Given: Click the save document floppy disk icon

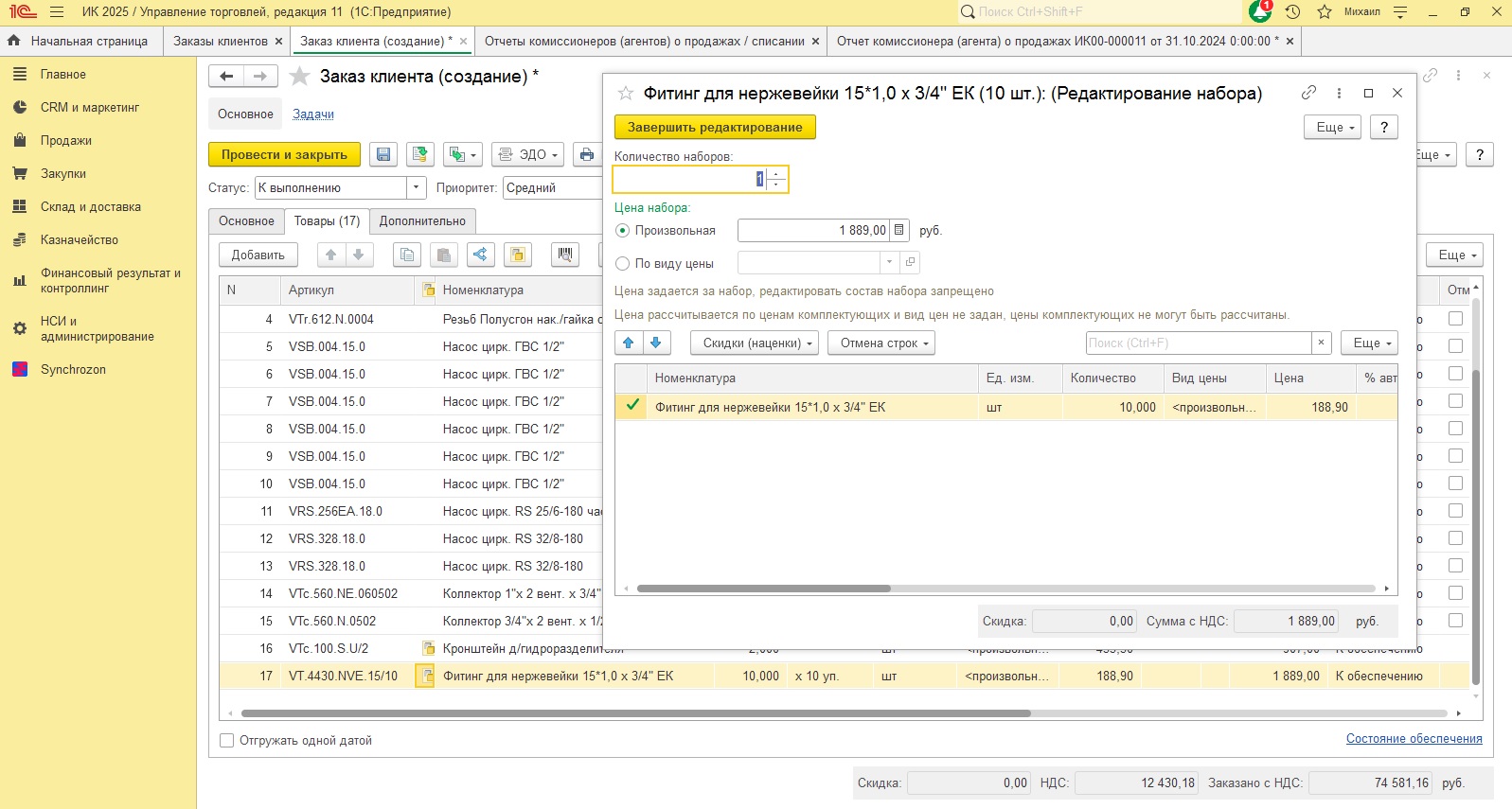Looking at the screenshot, I should (383, 155).
